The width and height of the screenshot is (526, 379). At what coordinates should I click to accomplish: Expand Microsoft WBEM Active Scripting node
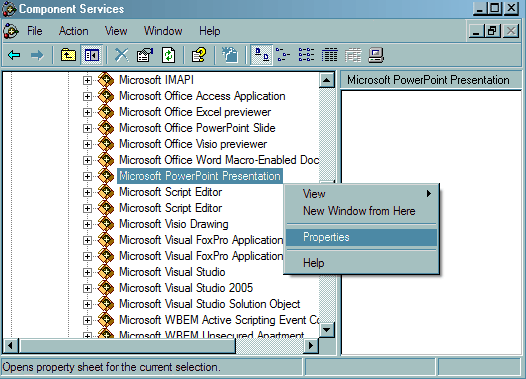pyautogui.click(x=87, y=320)
